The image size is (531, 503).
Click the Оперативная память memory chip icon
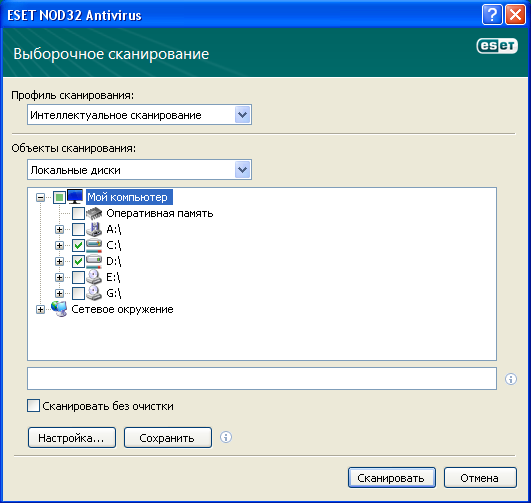[94, 213]
